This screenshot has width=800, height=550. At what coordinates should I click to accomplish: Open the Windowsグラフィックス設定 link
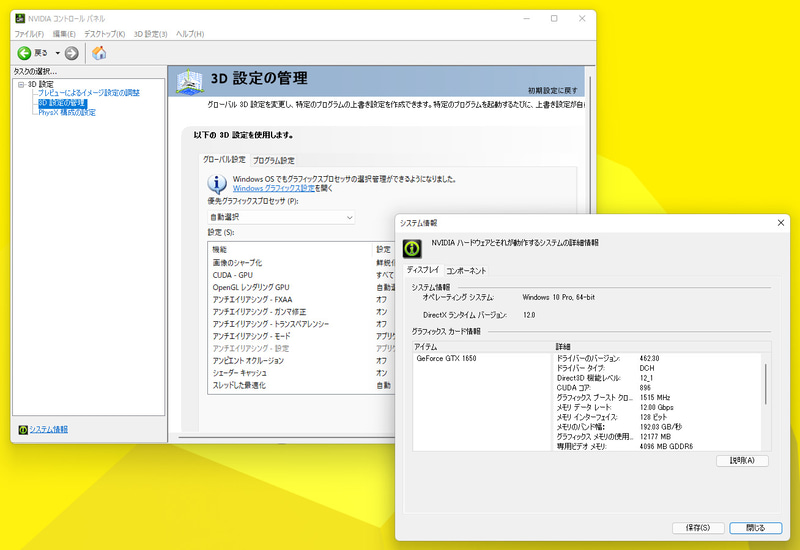pos(273,188)
